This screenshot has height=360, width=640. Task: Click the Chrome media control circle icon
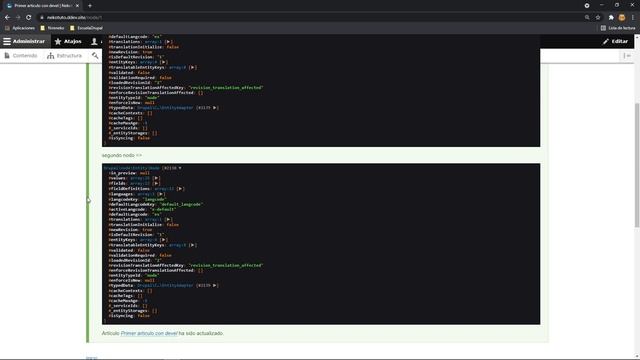(x=587, y=6)
